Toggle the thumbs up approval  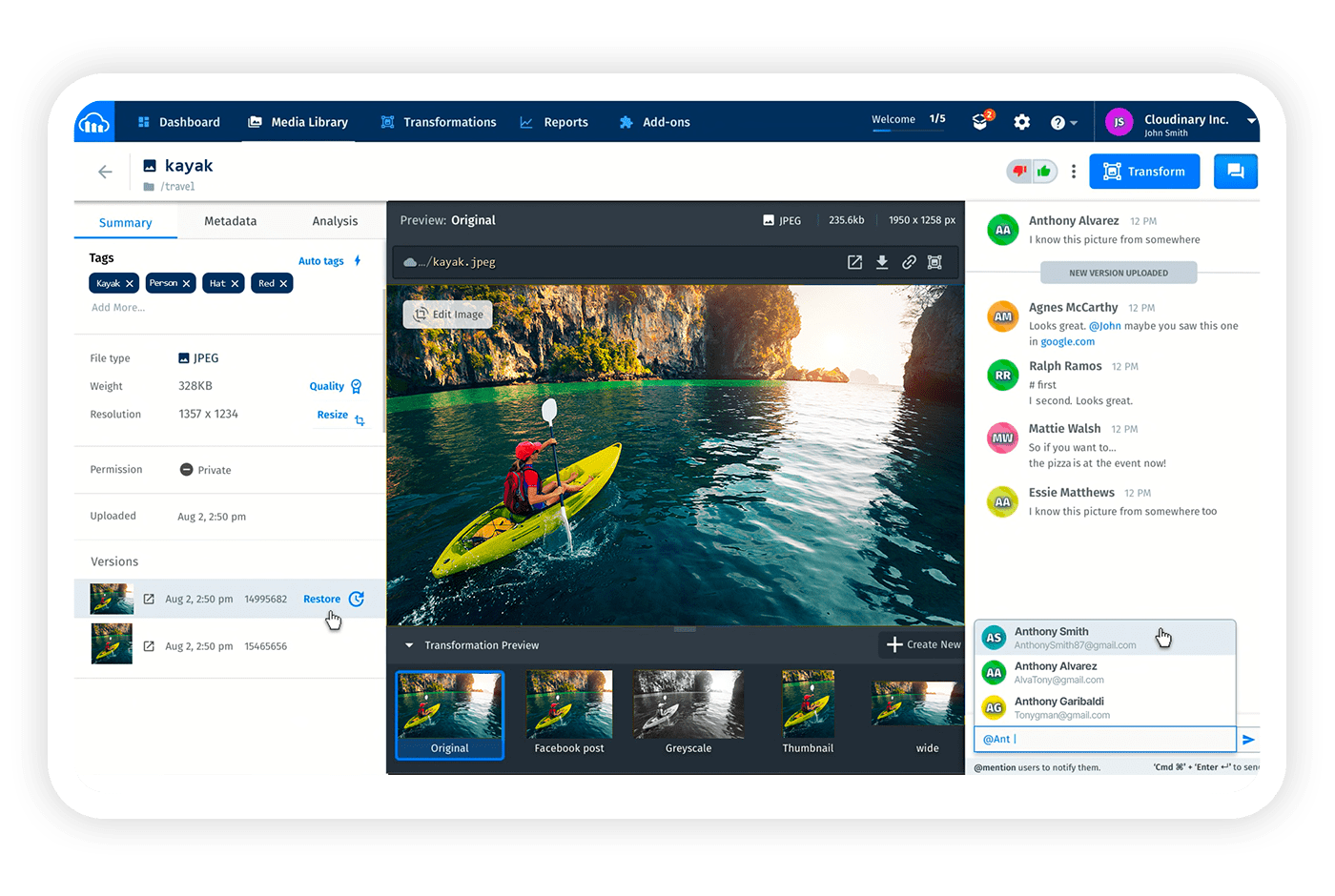1045,172
